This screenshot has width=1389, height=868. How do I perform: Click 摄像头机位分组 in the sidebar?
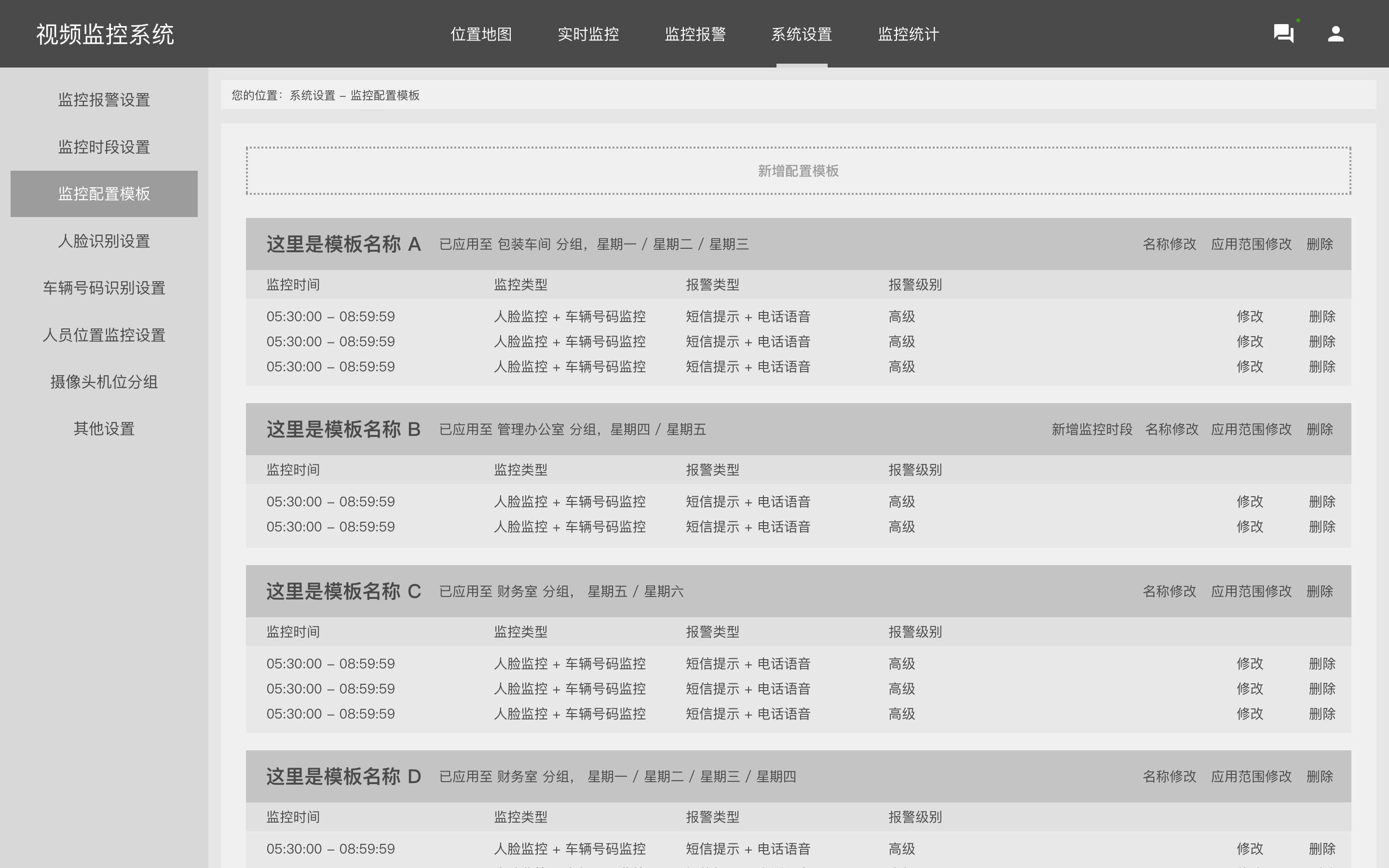(104, 382)
